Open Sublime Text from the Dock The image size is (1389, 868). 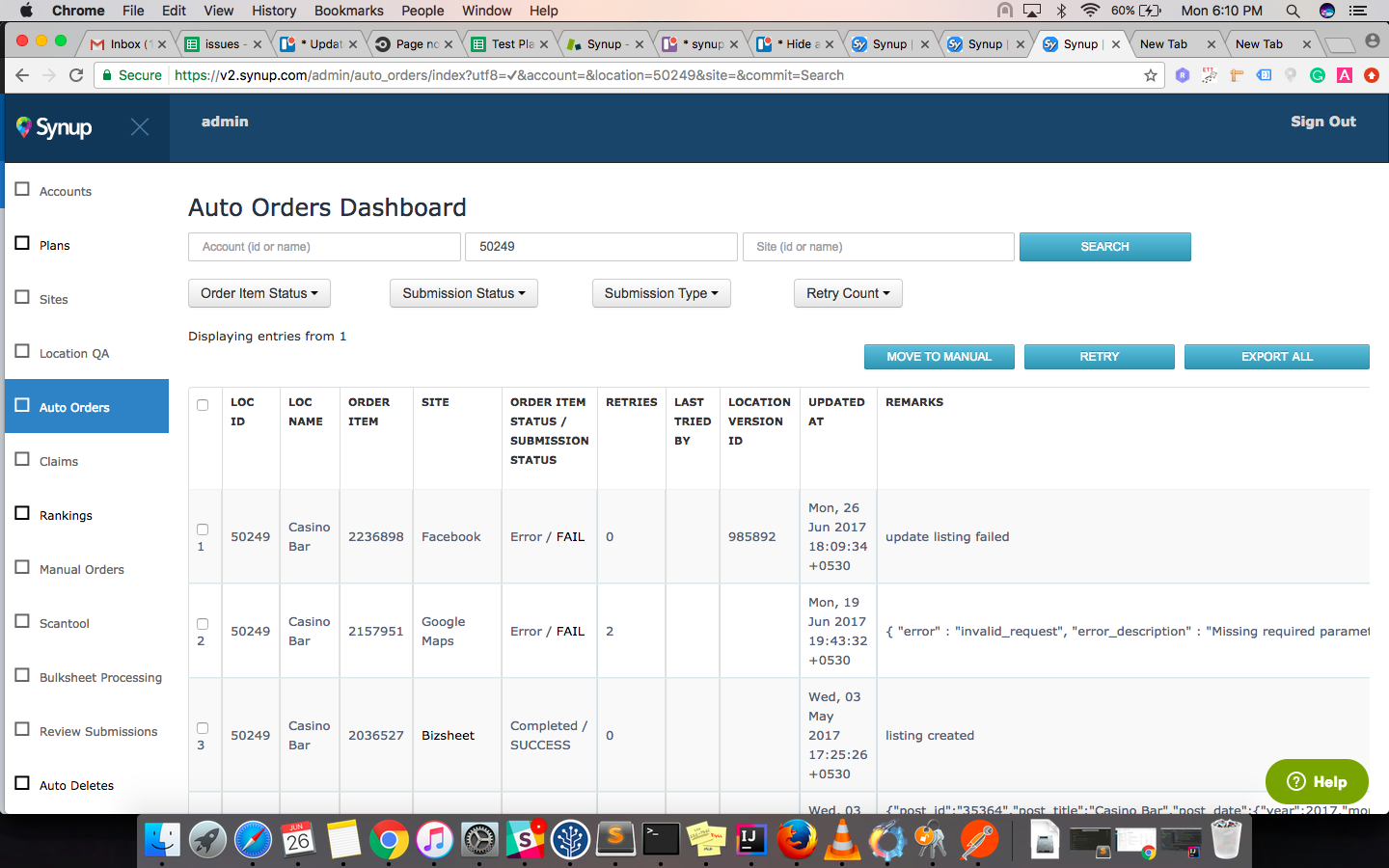pyautogui.click(x=615, y=840)
